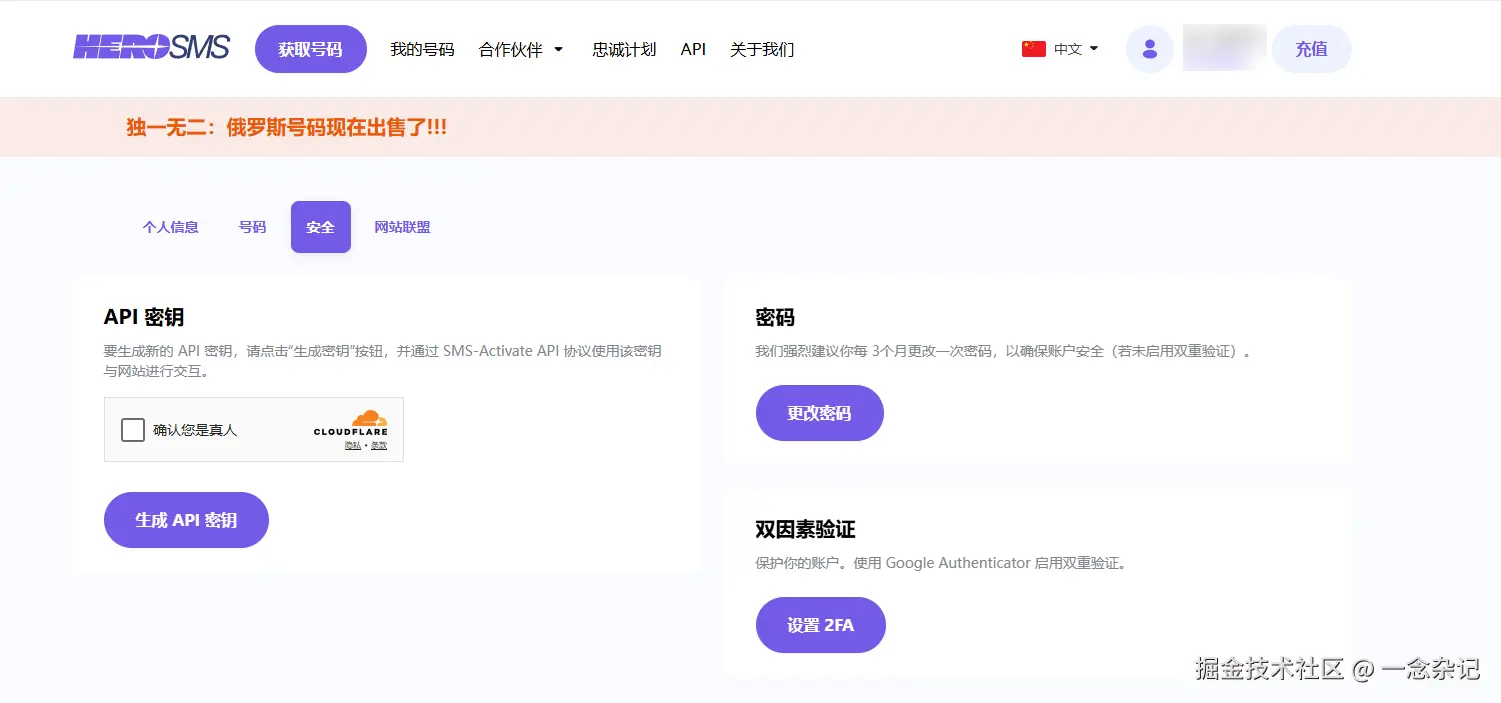This screenshot has height=703, width=1501.
Task: Click the HeroSMS logo
Action: (151, 48)
